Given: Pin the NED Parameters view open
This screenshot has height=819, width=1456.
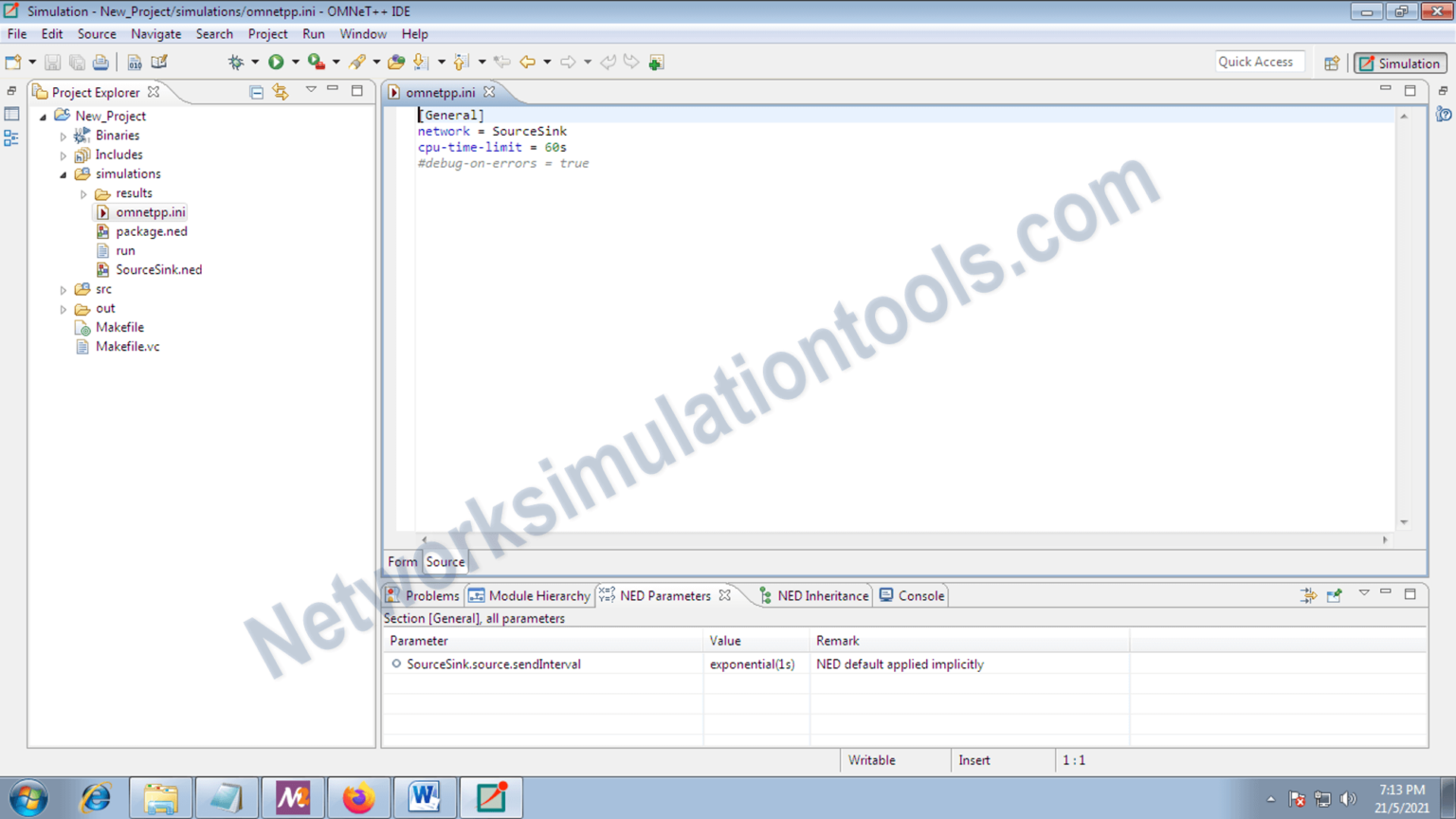Looking at the screenshot, I should [1335, 595].
